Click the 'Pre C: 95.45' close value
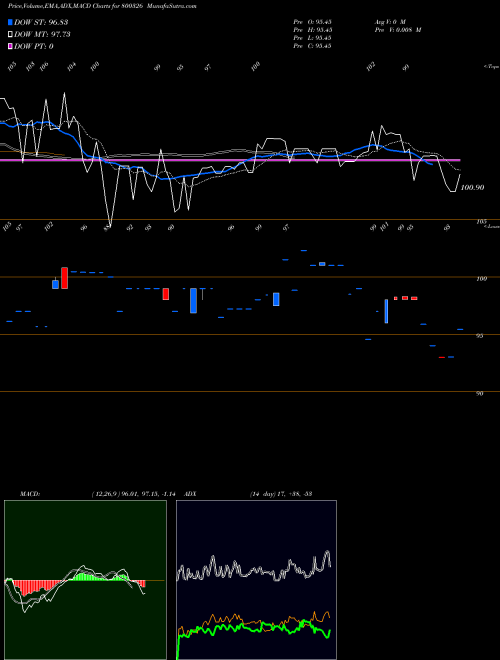This screenshot has height=660, width=500. click(312, 46)
